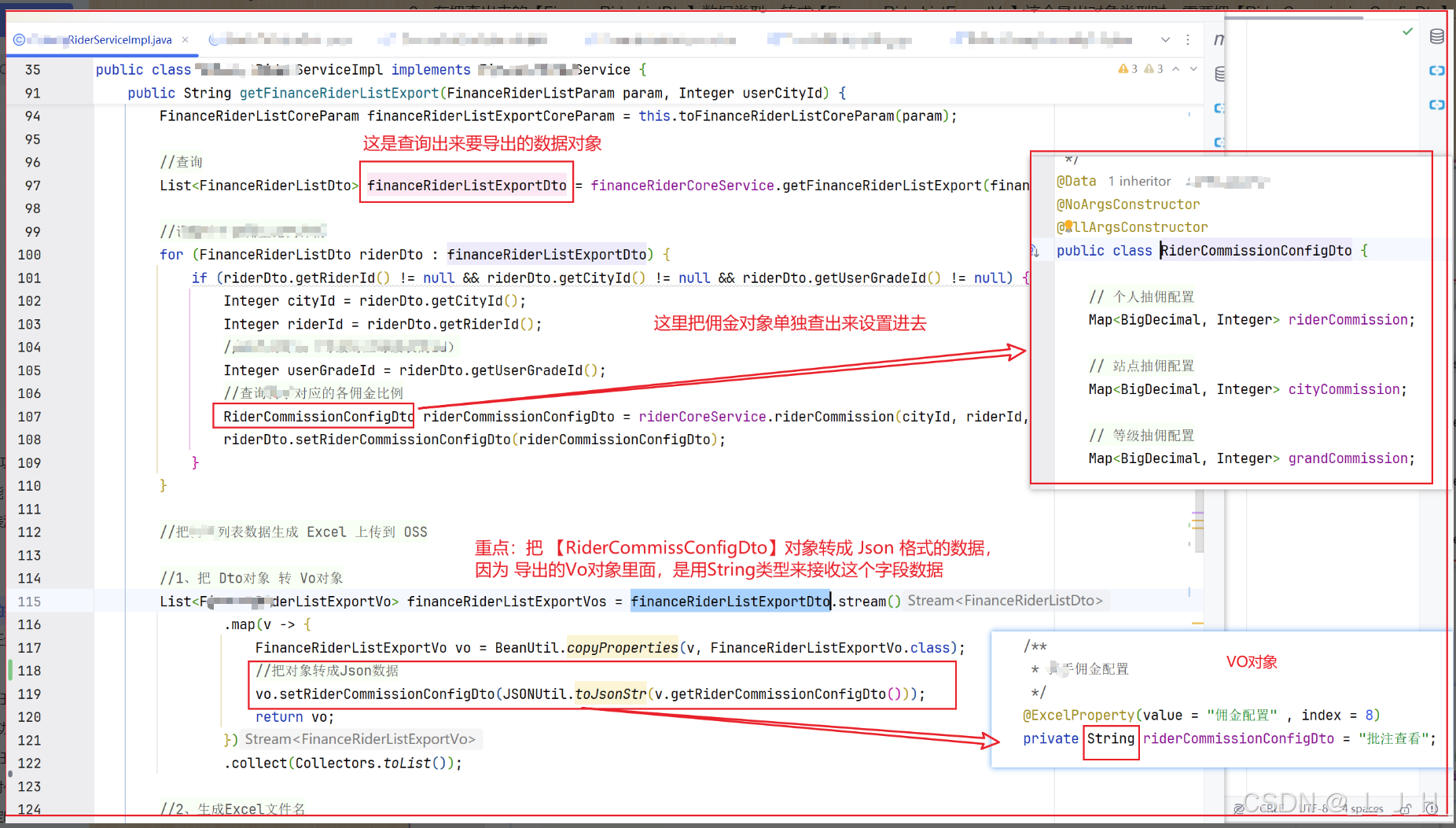Open the '1 inheritor' hint link

click(x=1139, y=182)
